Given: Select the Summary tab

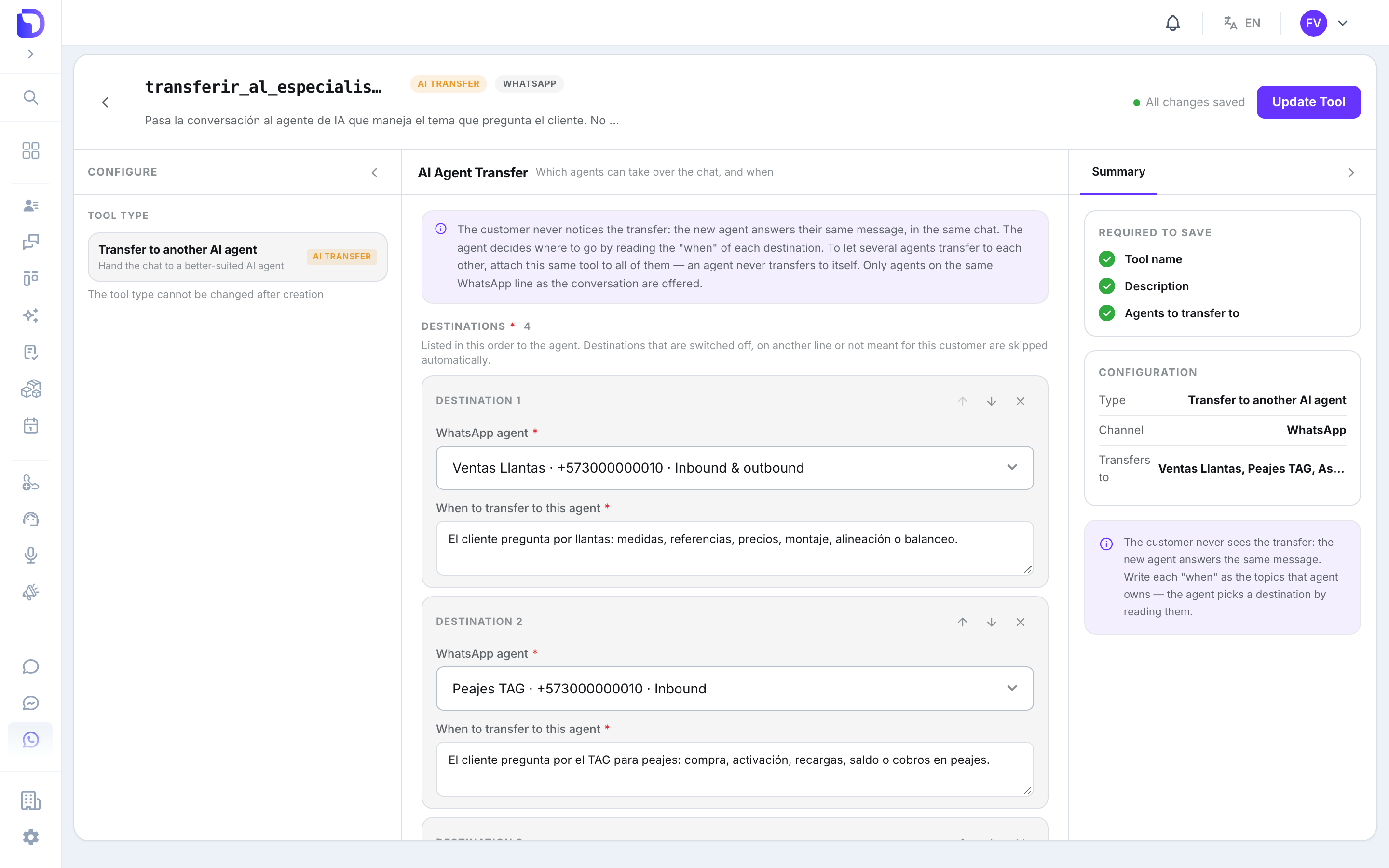Looking at the screenshot, I should [1118, 172].
